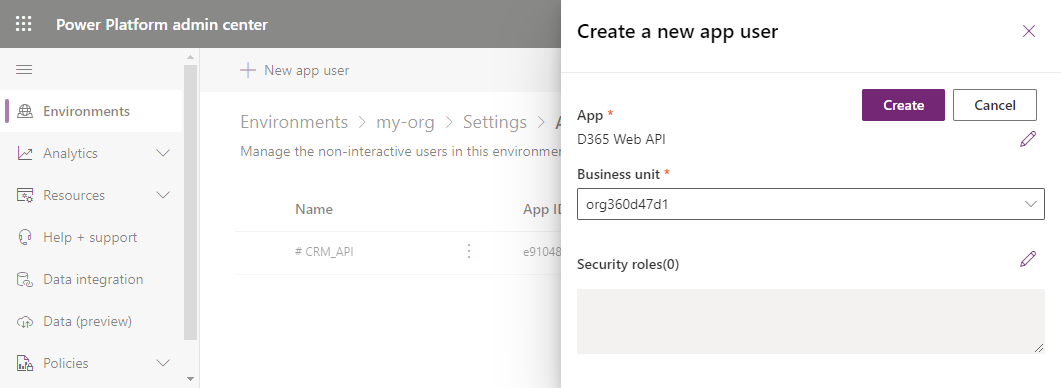Close the Create a new app user panel
The width and height of the screenshot is (1061, 388).
click(1029, 31)
